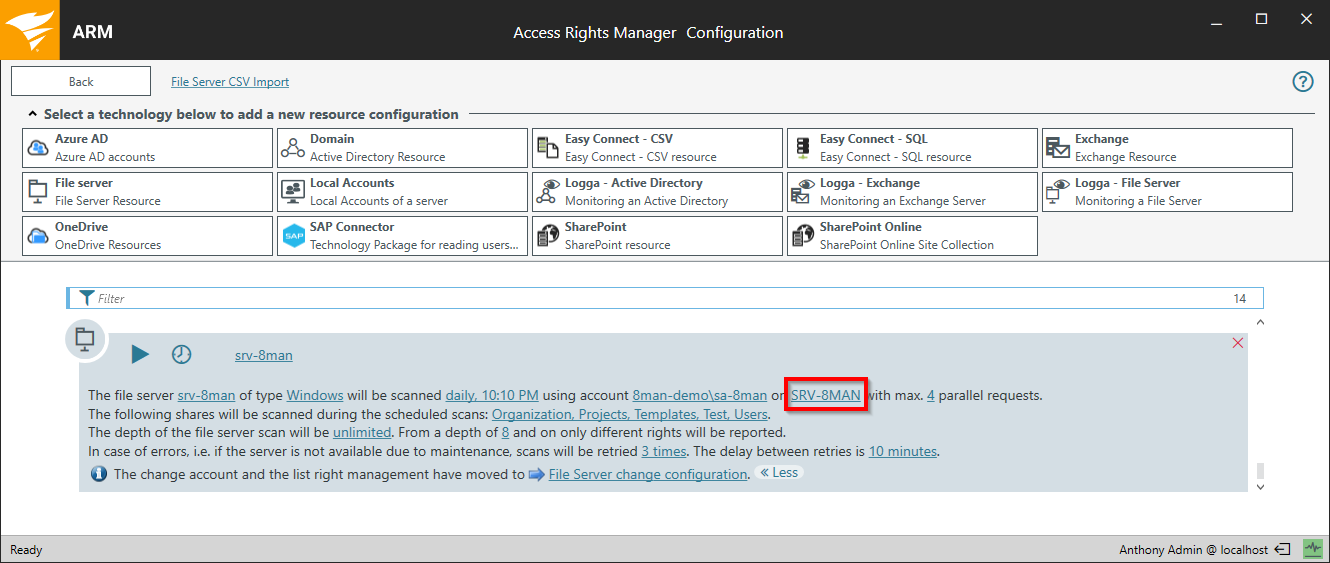Collapse the technology selection section
This screenshot has height=563, width=1330.
tap(33, 114)
